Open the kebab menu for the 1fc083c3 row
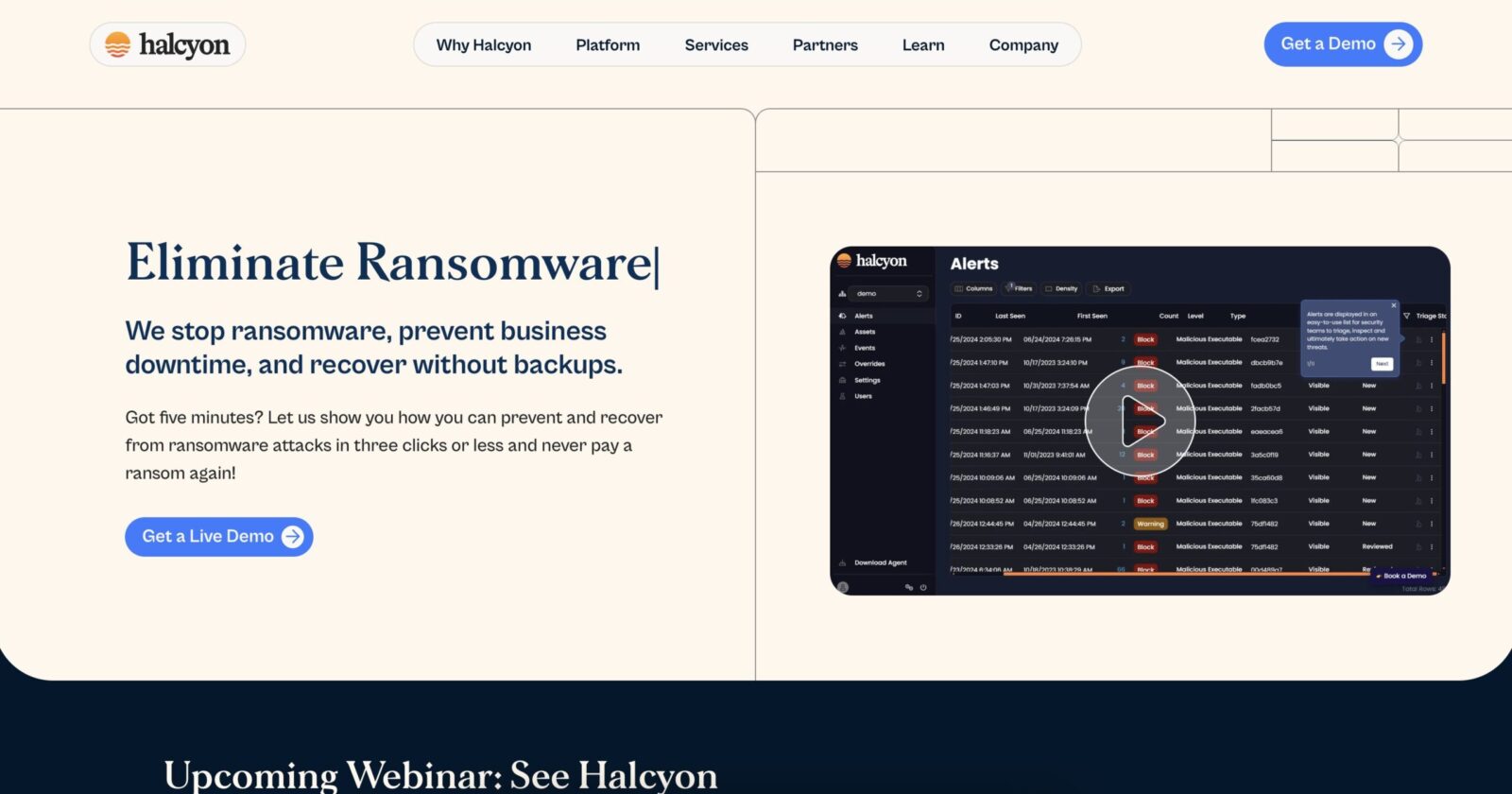Image resolution: width=1512 pixels, height=794 pixels. 1432,501
